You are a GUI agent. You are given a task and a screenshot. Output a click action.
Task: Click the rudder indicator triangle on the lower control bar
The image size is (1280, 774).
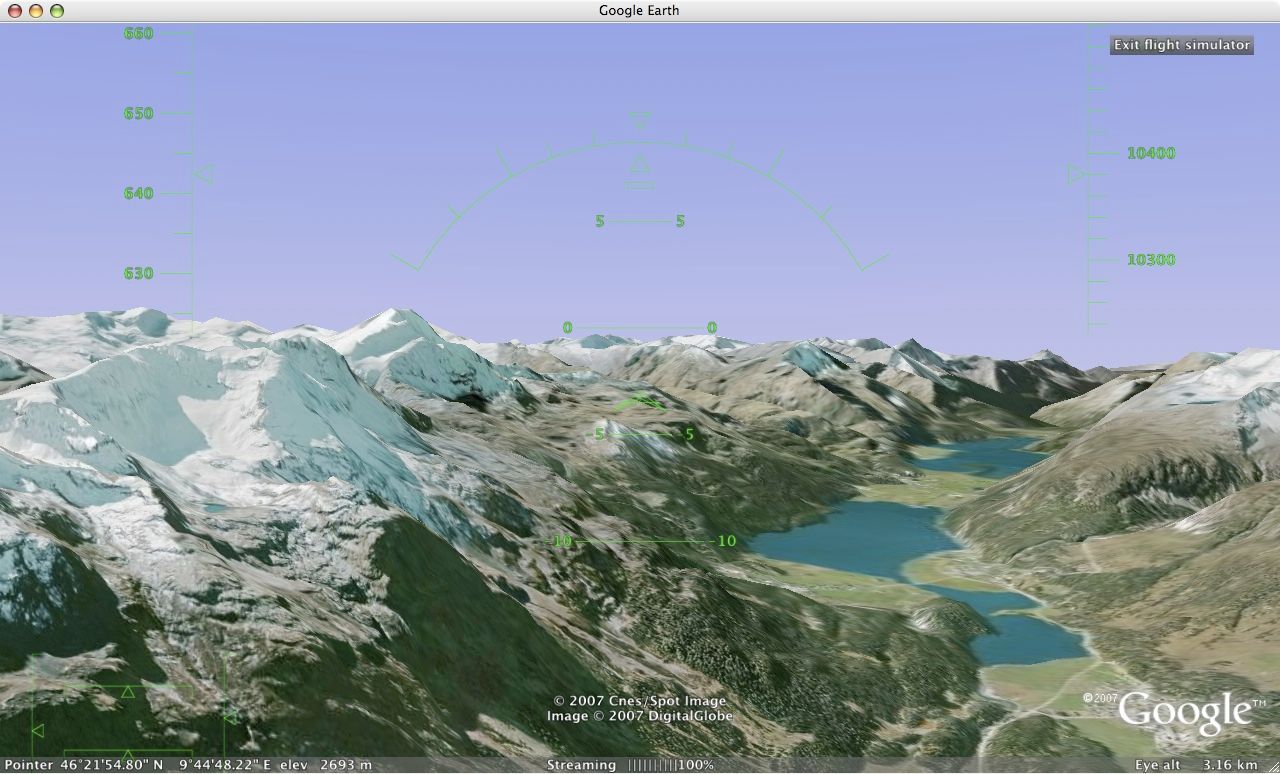[x=128, y=754]
